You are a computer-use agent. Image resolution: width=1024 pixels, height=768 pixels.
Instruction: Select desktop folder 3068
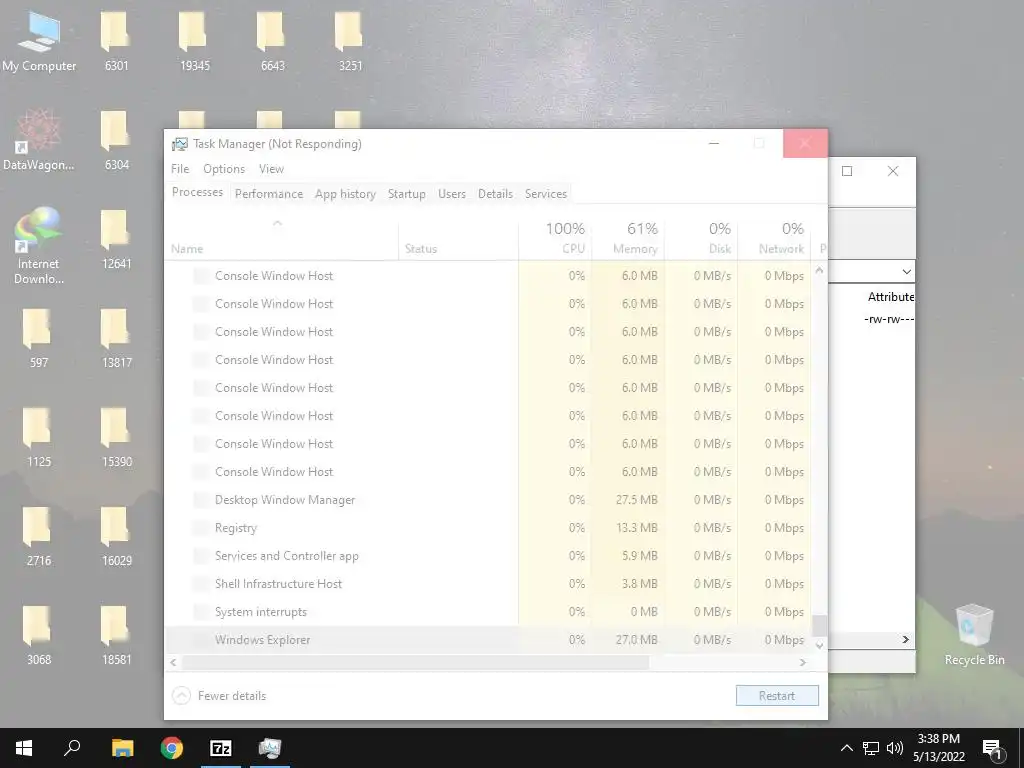pyautogui.click(x=39, y=635)
